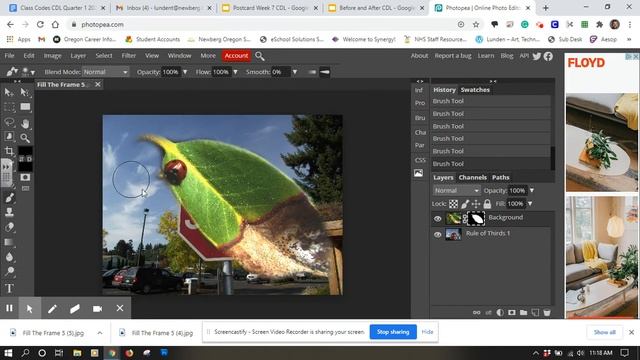Open the File menu
This screenshot has width=640, height=360.
pos(9,56)
